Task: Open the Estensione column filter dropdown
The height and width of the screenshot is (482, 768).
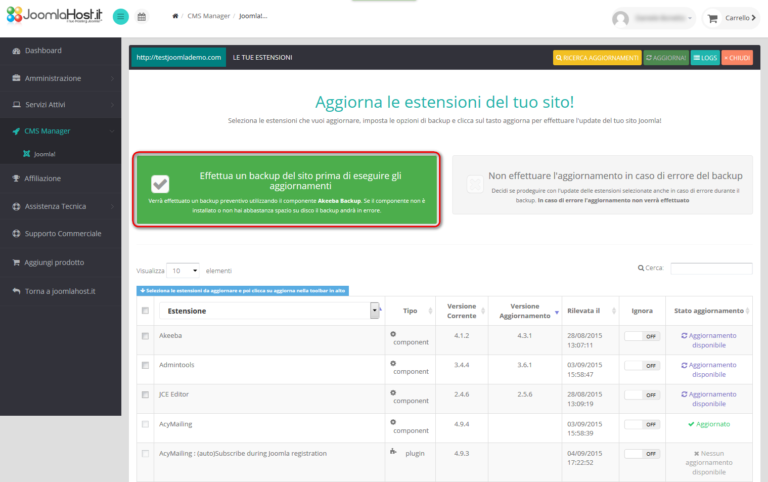Action: coord(374,311)
